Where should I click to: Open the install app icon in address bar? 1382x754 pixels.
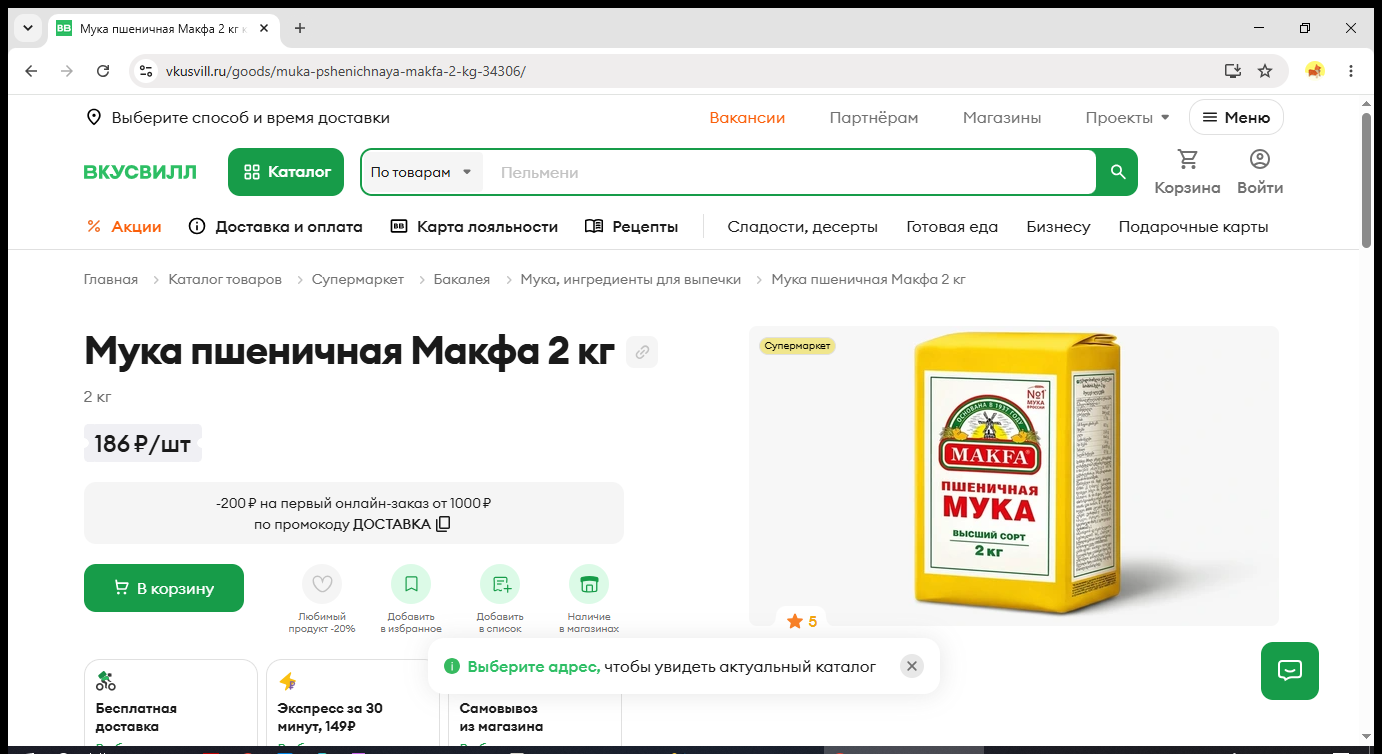pyautogui.click(x=1233, y=71)
